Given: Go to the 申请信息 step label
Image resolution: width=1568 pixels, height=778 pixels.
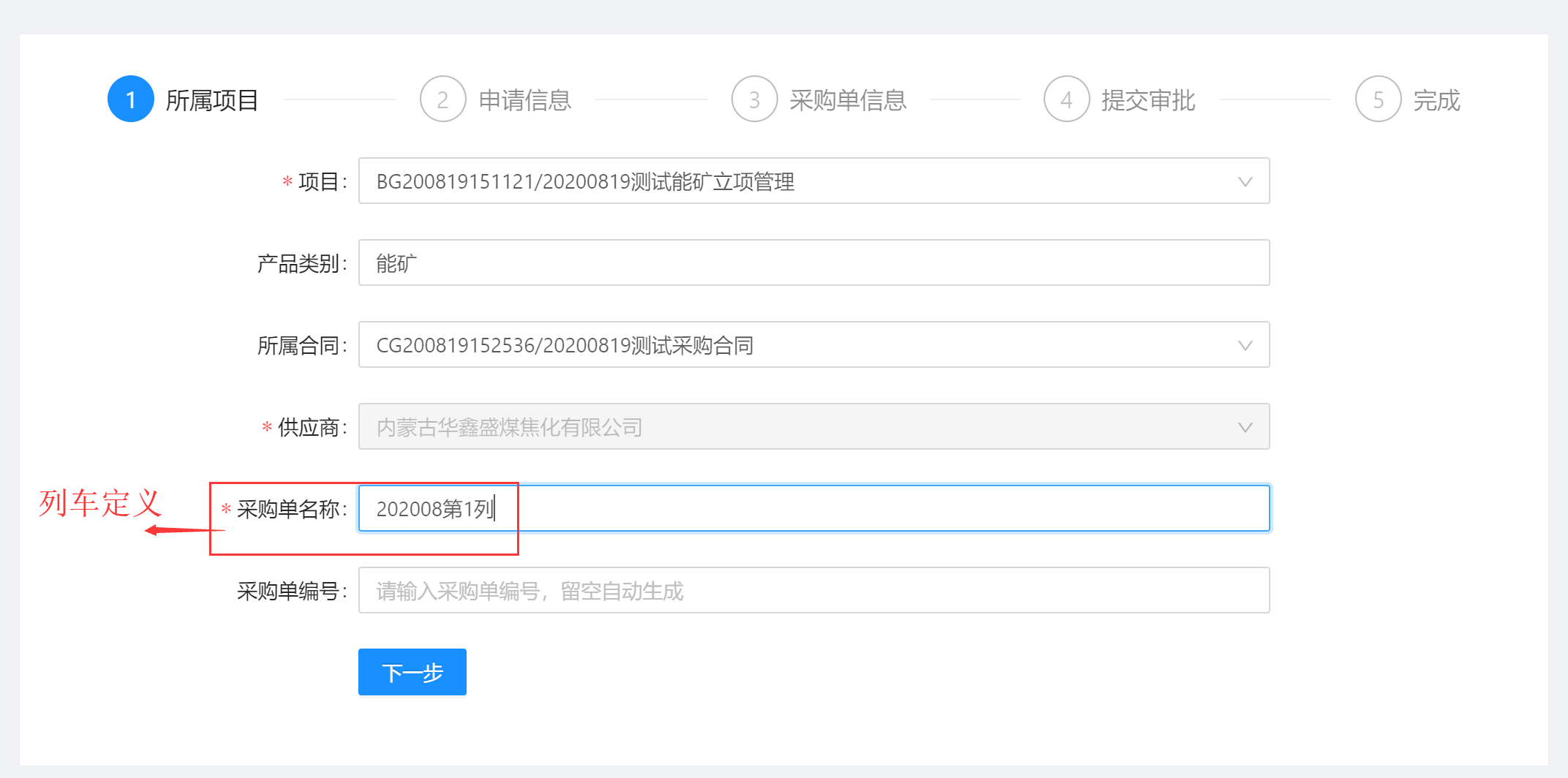Looking at the screenshot, I should 525,100.
